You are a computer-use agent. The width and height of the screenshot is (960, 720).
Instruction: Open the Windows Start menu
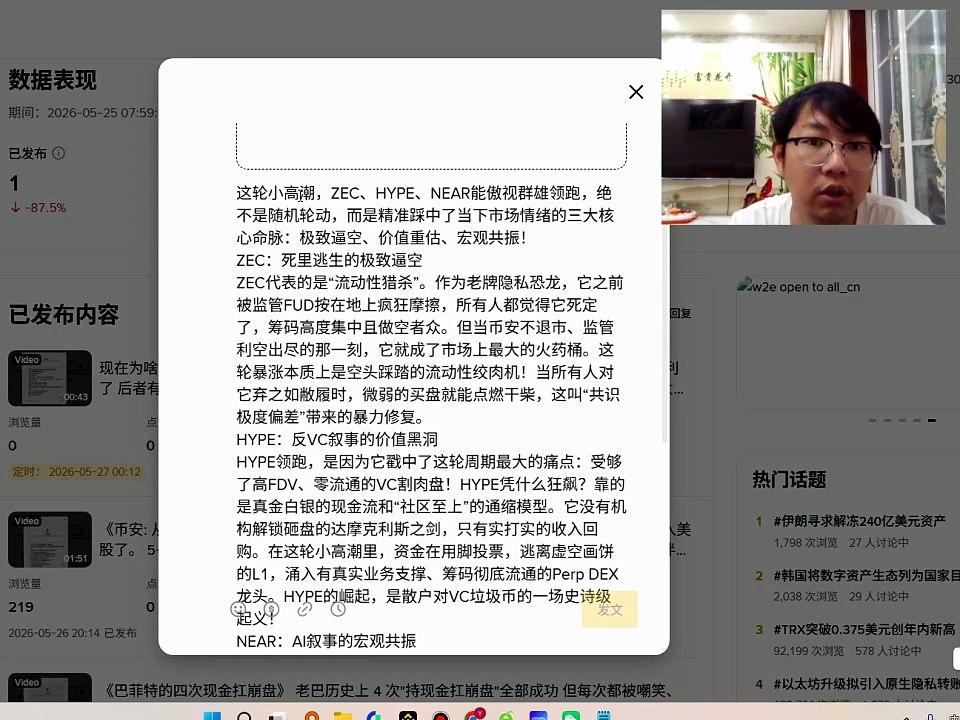pyautogui.click(x=212, y=716)
